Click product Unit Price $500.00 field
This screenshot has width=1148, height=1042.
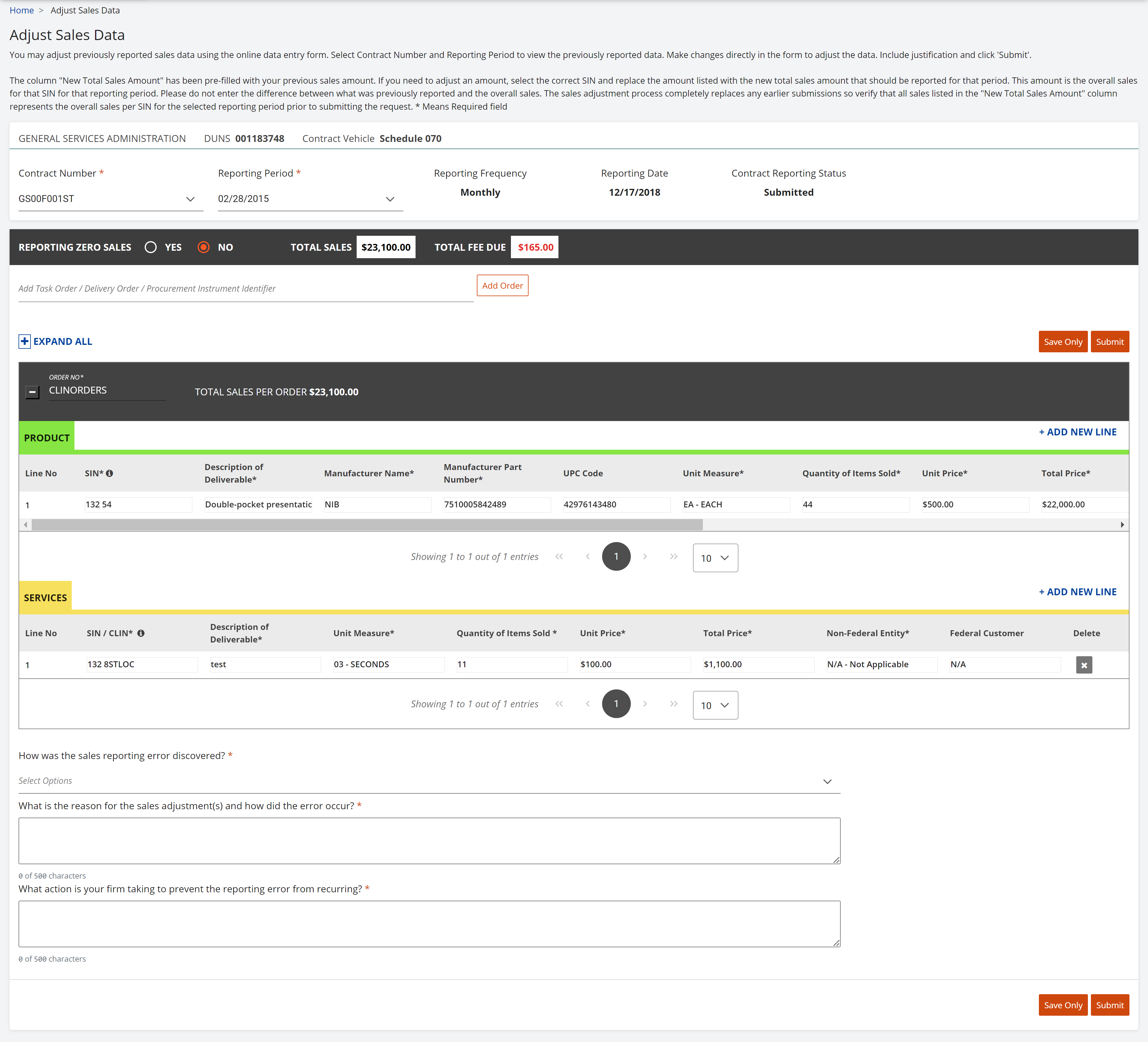976,505
